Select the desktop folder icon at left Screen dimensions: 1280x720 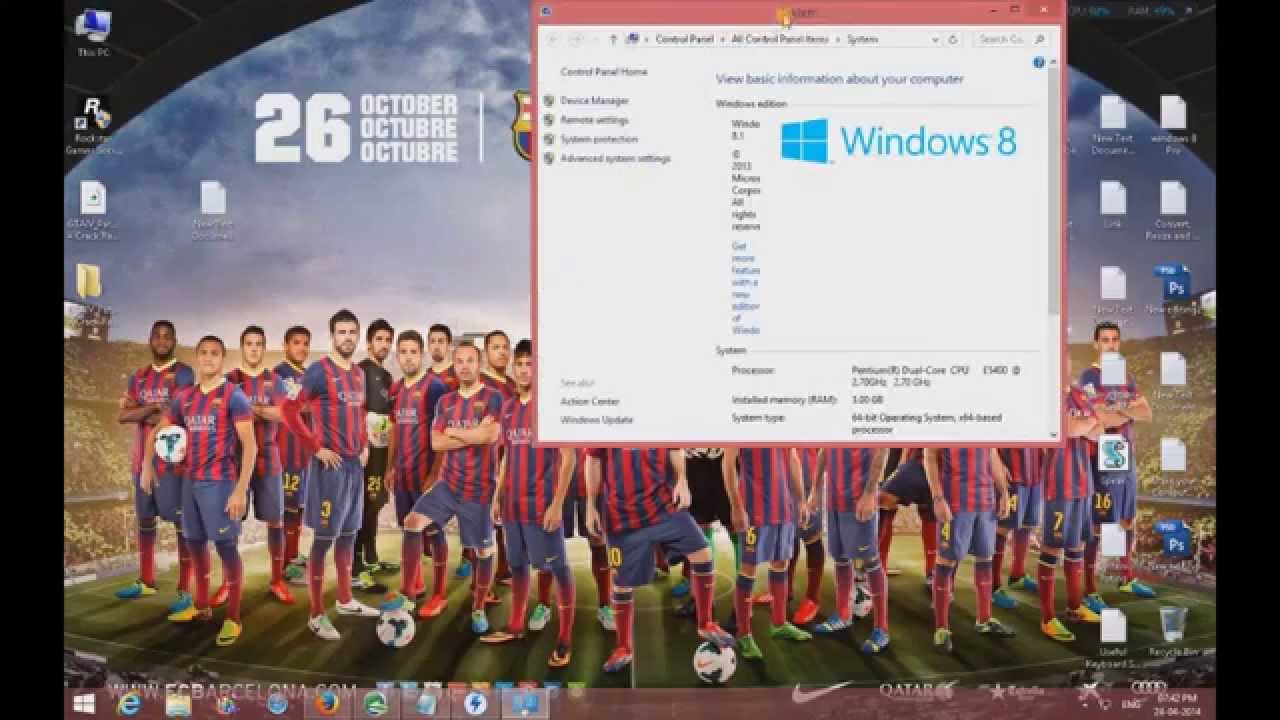pyautogui.click(x=89, y=280)
